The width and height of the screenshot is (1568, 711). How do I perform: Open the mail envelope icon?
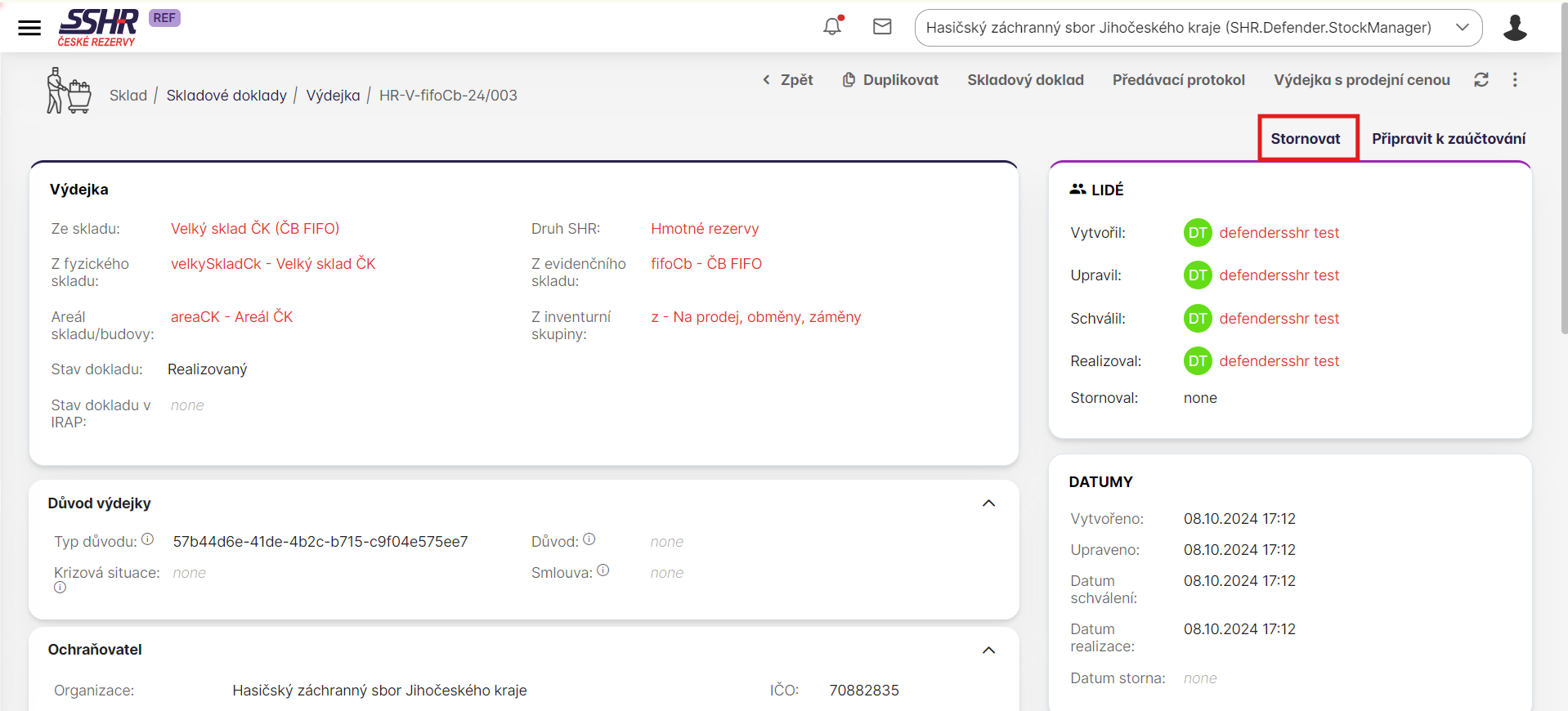882,27
